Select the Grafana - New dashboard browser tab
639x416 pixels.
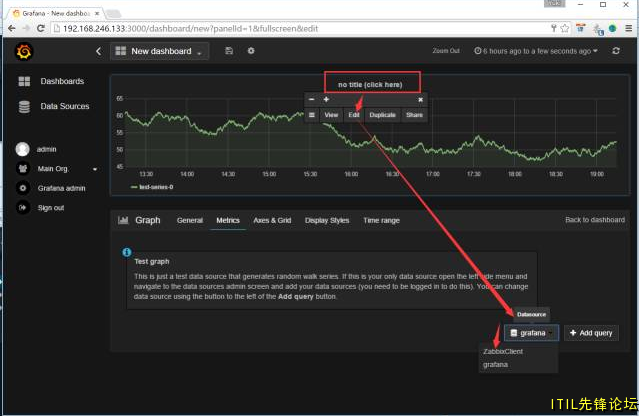coord(56,13)
